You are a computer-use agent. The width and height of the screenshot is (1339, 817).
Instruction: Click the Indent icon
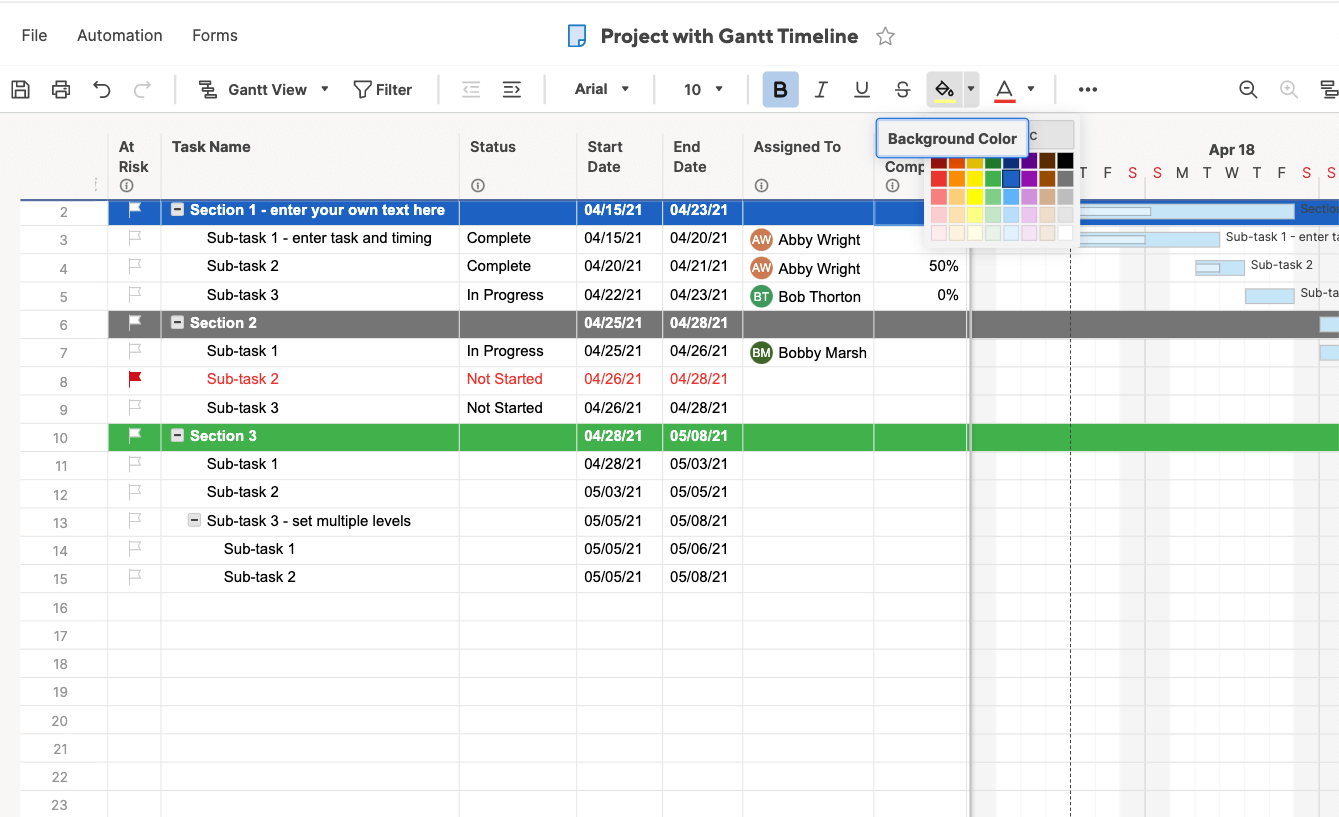point(512,90)
